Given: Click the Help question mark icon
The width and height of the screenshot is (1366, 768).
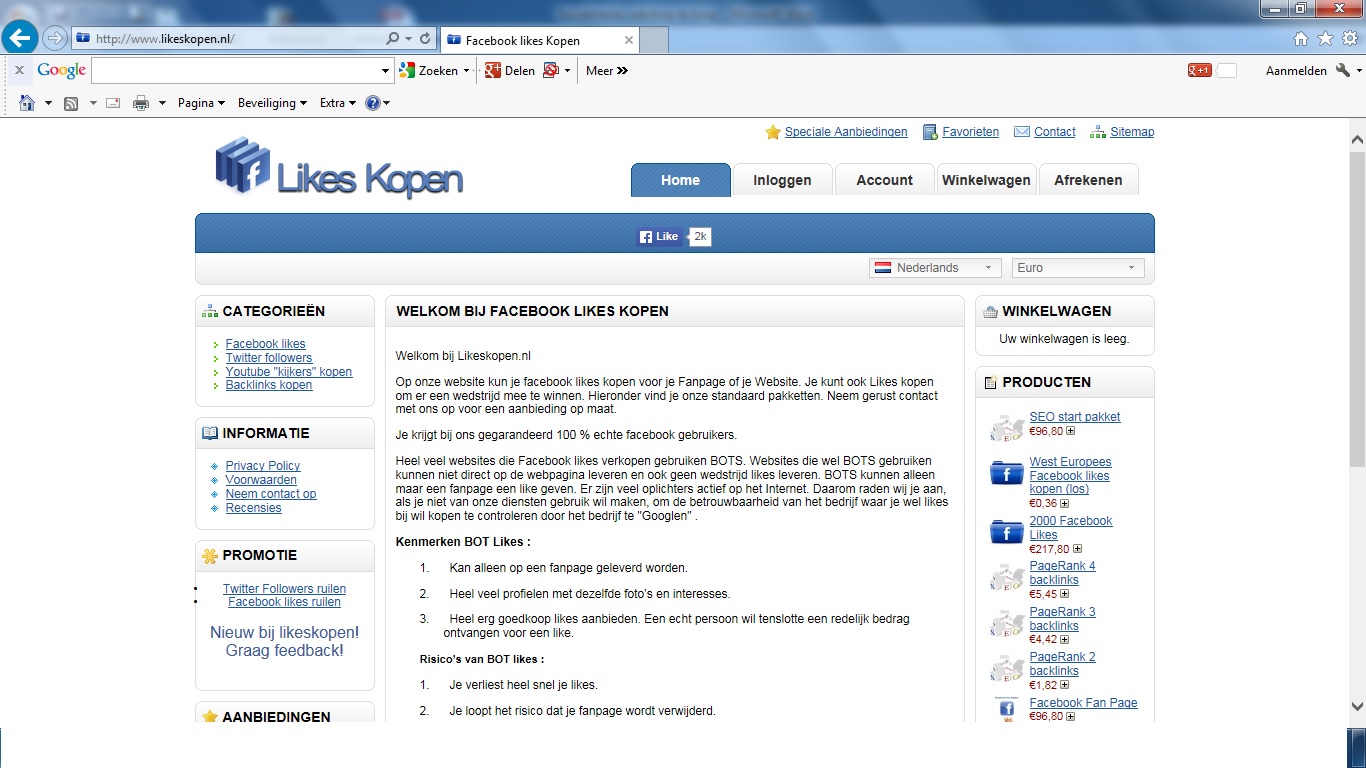Looking at the screenshot, I should 373,103.
